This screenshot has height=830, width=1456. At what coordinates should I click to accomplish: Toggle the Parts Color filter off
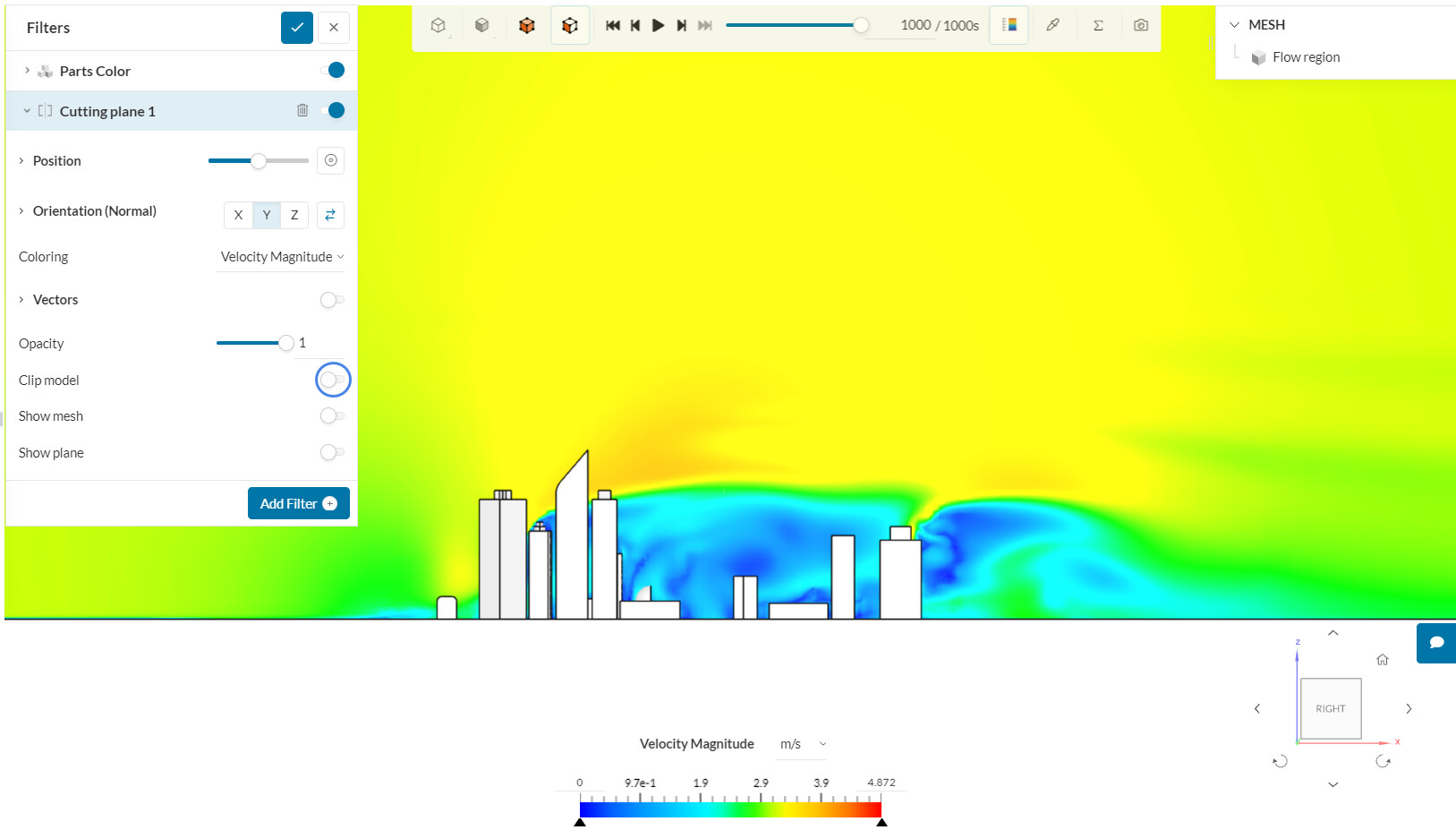pyautogui.click(x=333, y=70)
